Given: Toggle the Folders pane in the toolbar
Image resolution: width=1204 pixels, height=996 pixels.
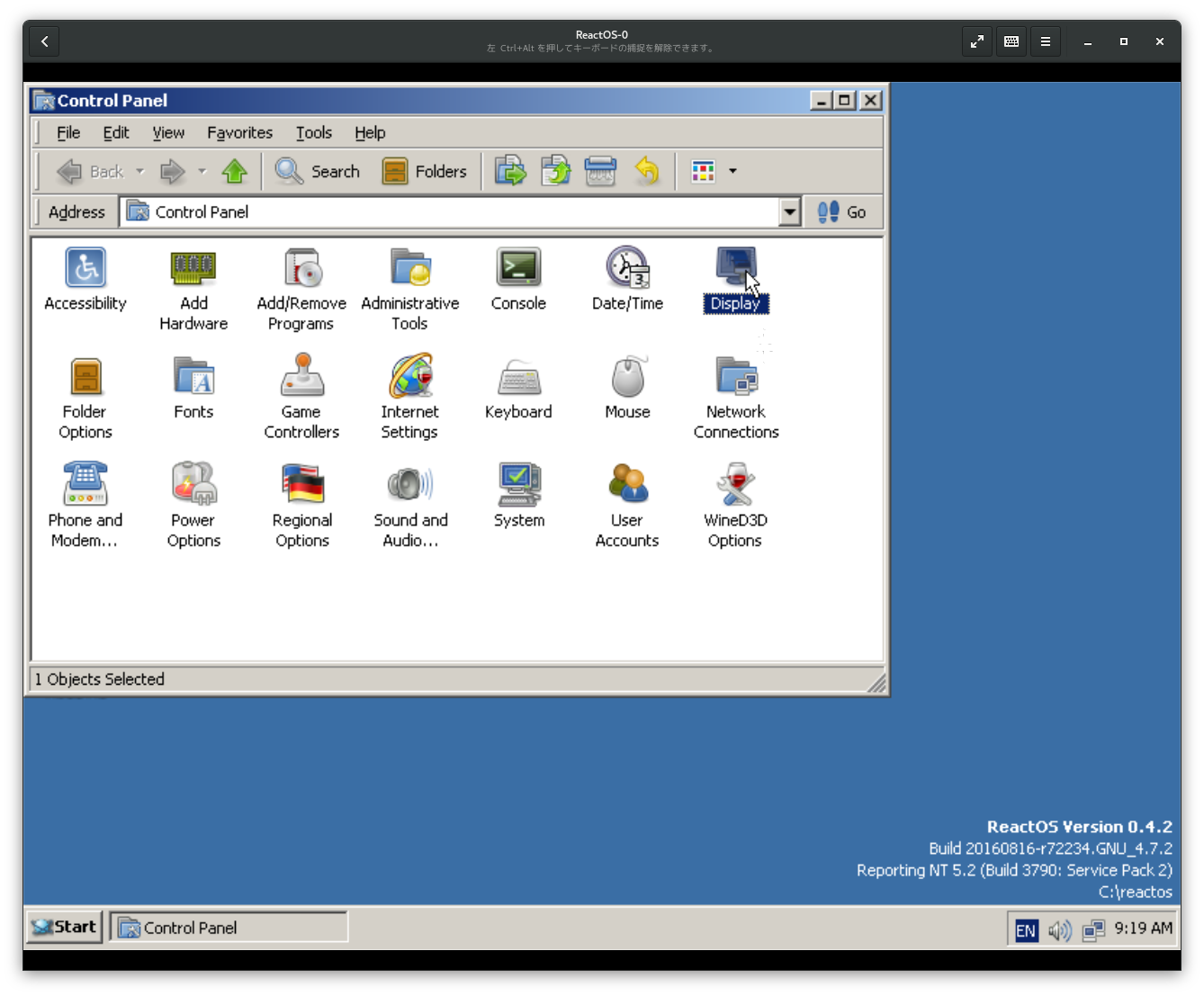Looking at the screenshot, I should pos(427,171).
